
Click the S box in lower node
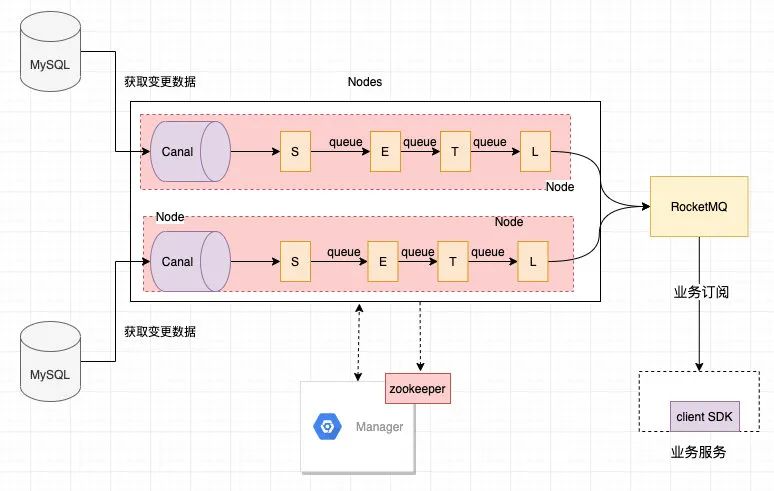pyautogui.click(x=295, y=262)
